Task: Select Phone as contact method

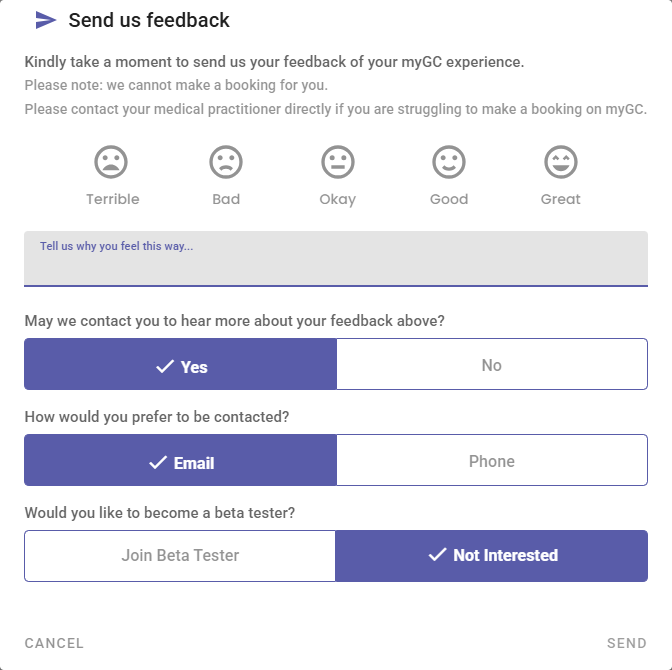Action: 491,461
